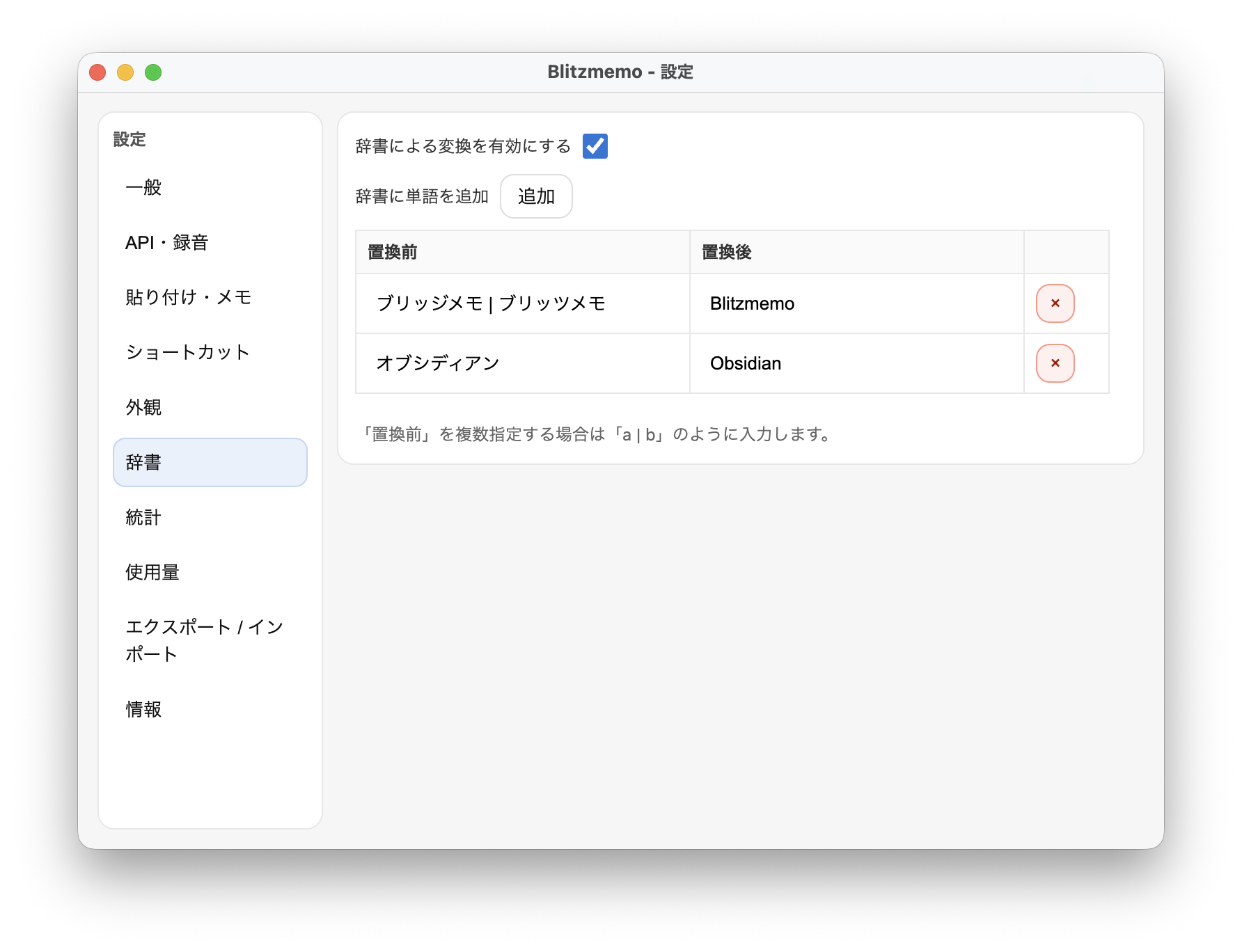Remove the オブシディアン entry using its × icon
Screen dimensions: 1242x952
[x=1055, y=363]
